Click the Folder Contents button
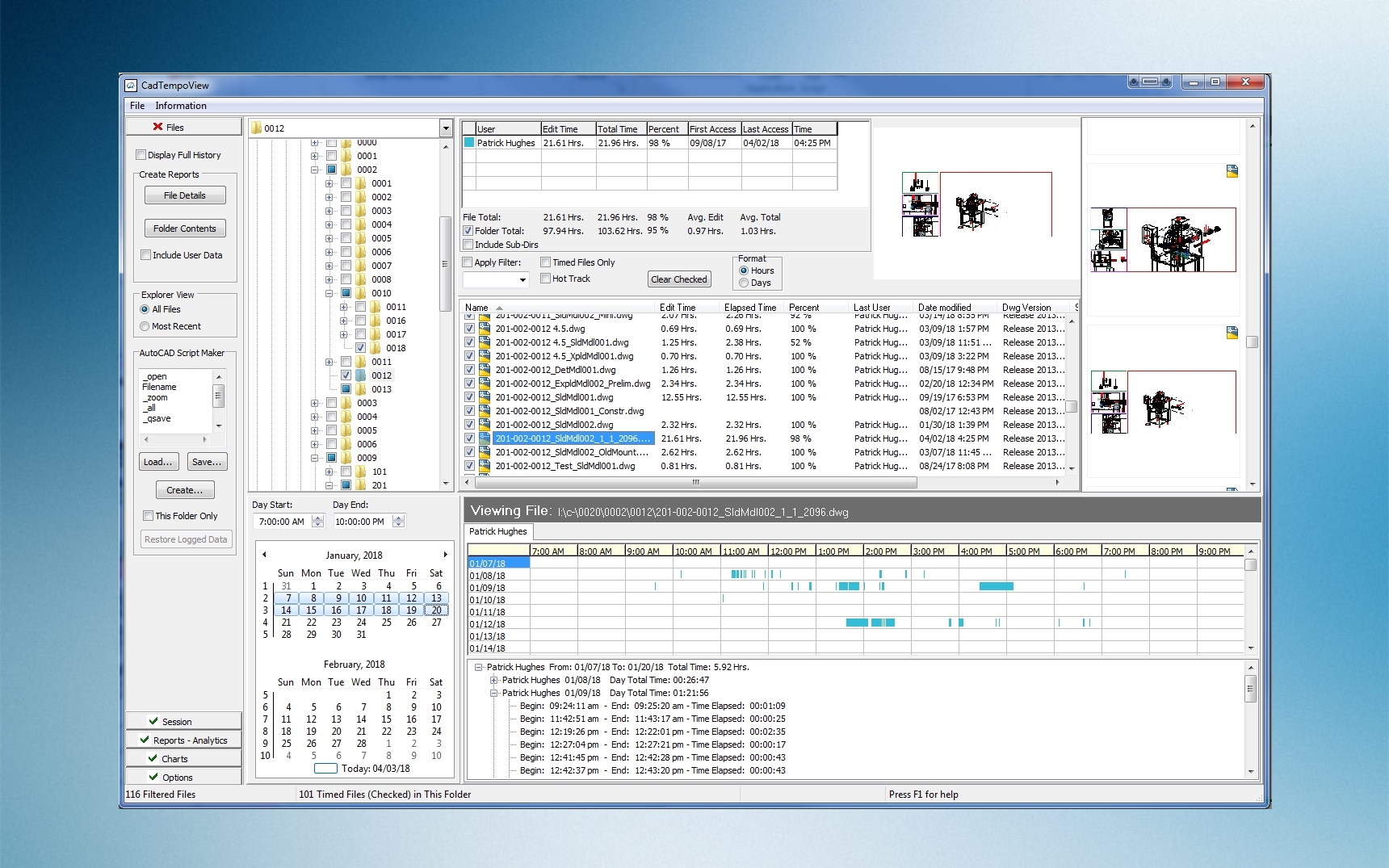Viewport: 1389px width, 868px height. tap(185, 229)
